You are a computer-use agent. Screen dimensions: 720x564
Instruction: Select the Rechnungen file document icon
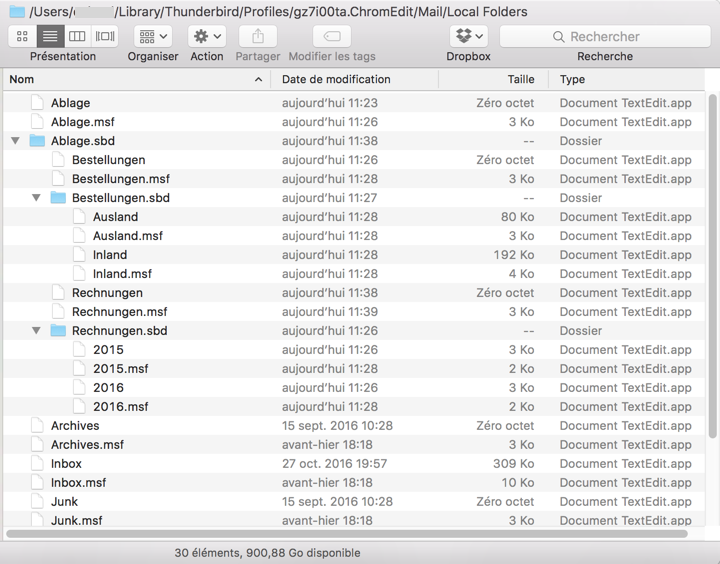[x=58, y=293]
